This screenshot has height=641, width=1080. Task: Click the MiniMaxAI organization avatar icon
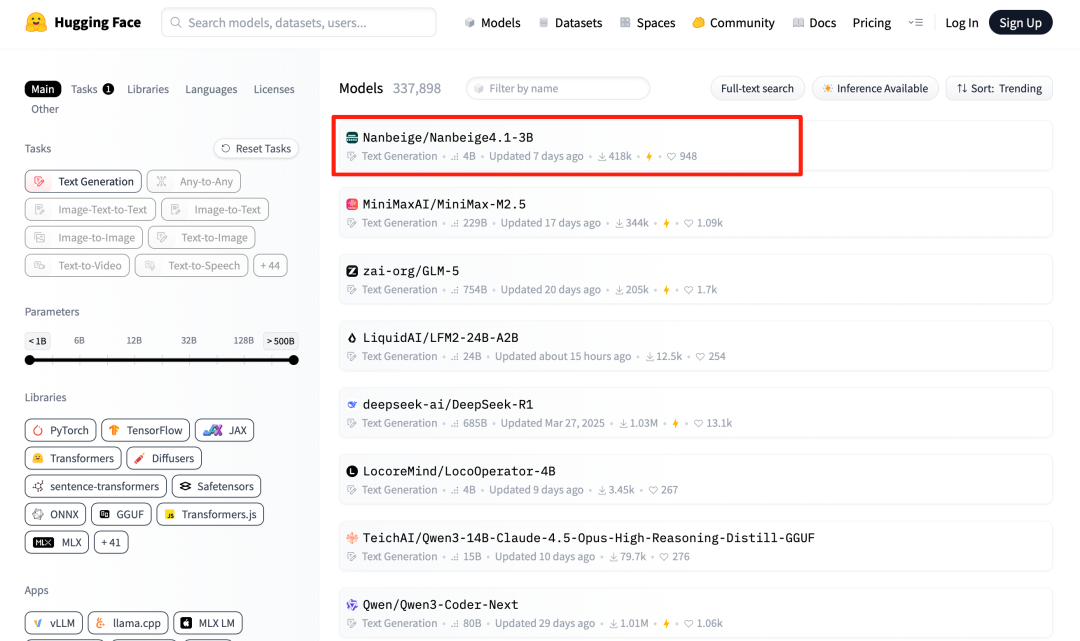coord(352,204)
